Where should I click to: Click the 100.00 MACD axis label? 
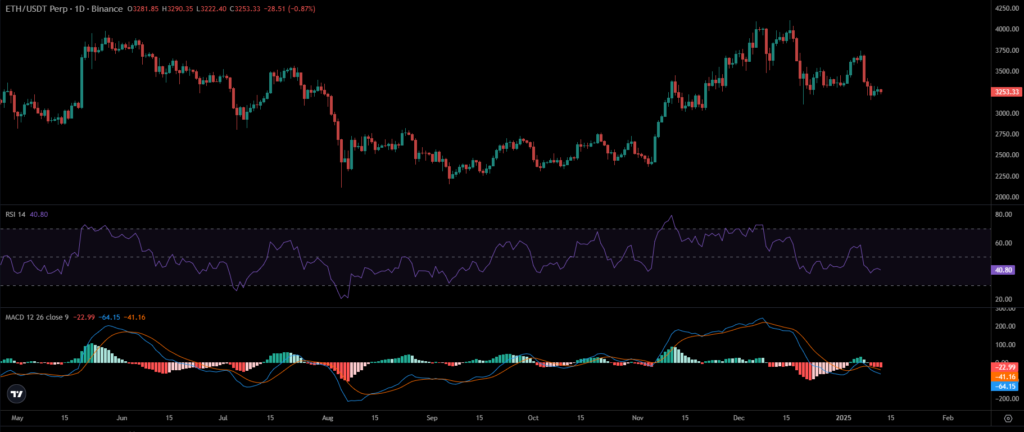(x=1004, y=344)
